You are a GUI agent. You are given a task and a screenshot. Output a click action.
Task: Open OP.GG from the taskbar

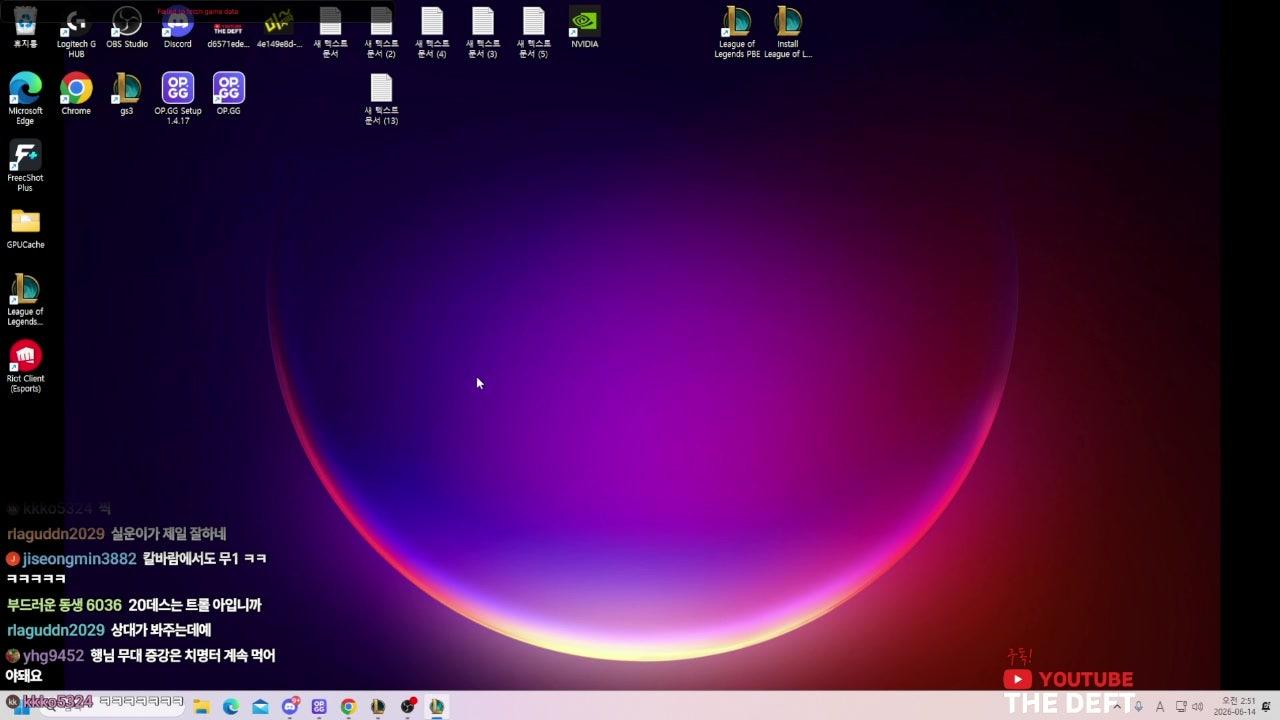click(x=319, y=706)
